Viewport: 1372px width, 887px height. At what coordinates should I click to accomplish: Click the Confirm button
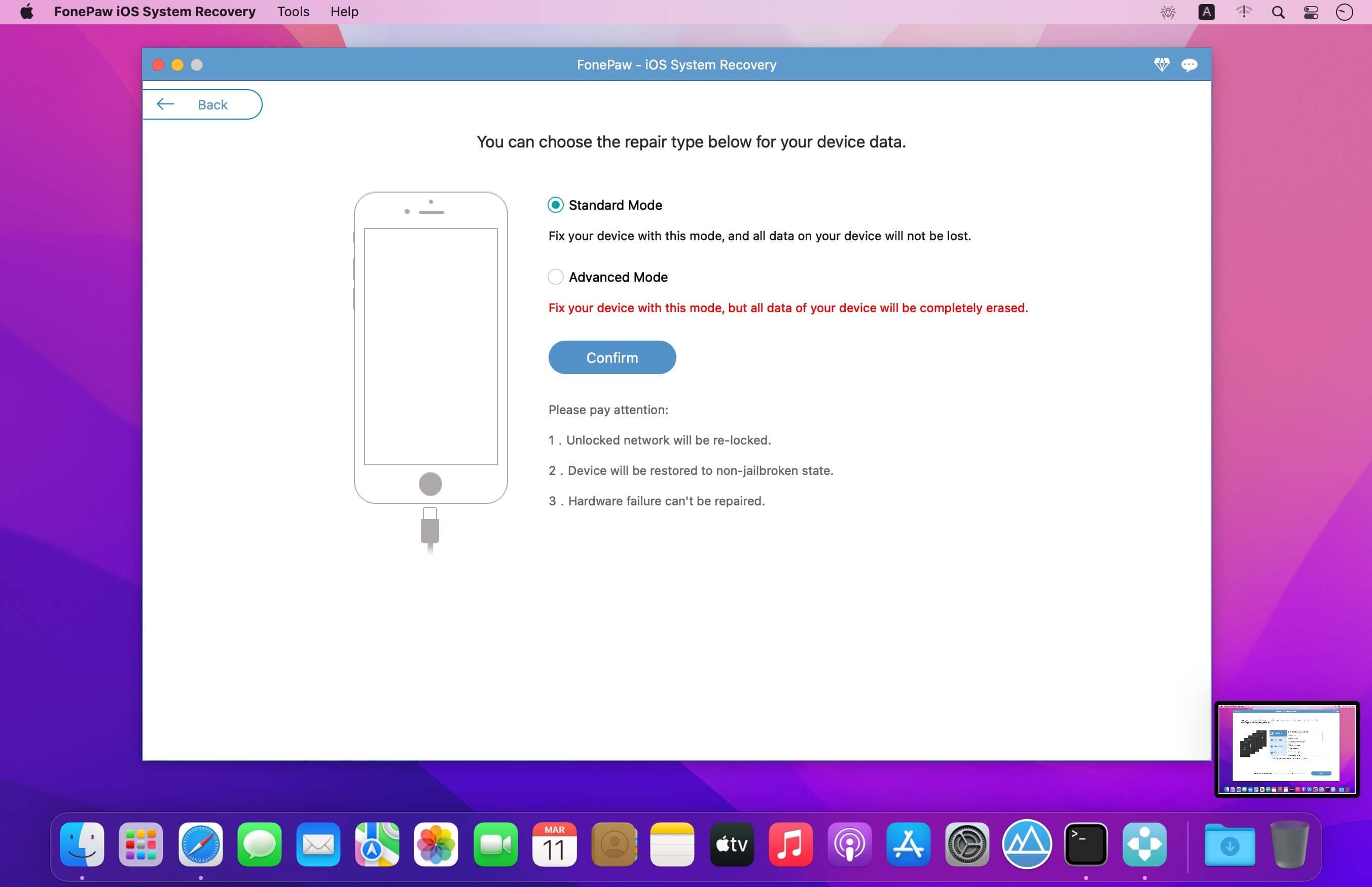(x=611, y=357)
